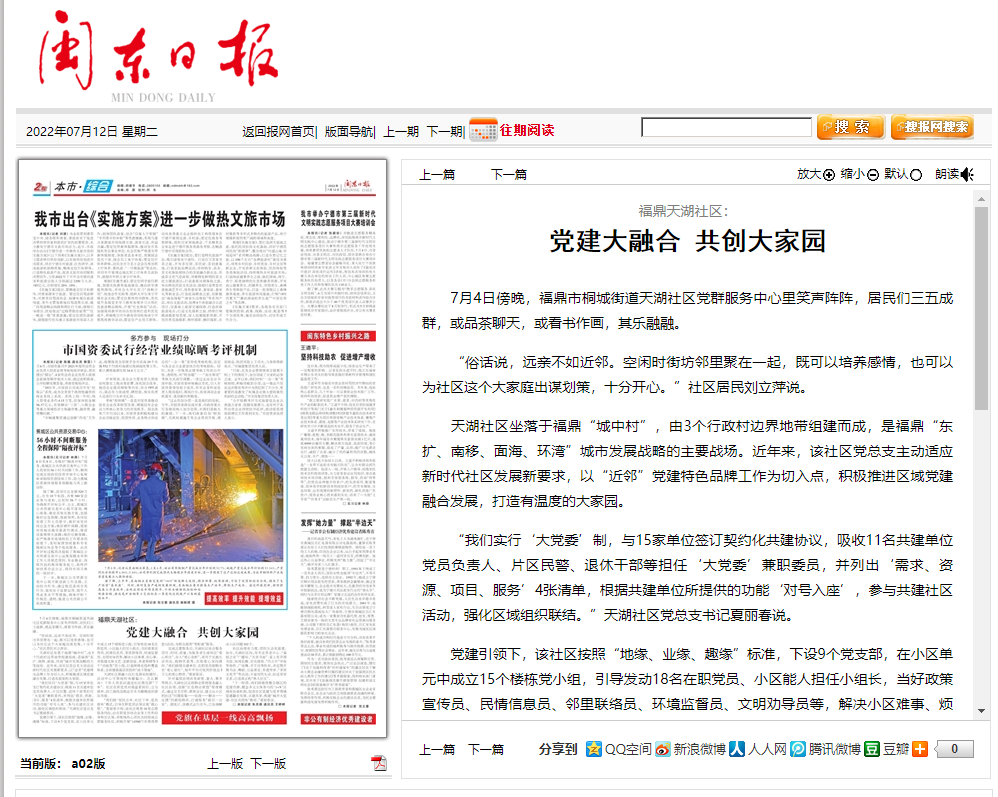Open 版面导航 page navigation
The image size is (998, 797).
349,131
